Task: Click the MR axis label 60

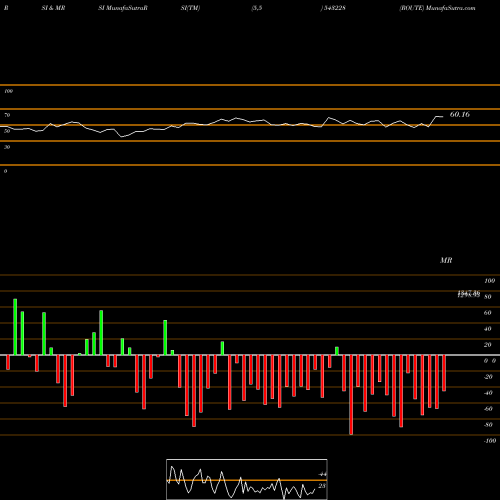Action: (x=487, y=313)
